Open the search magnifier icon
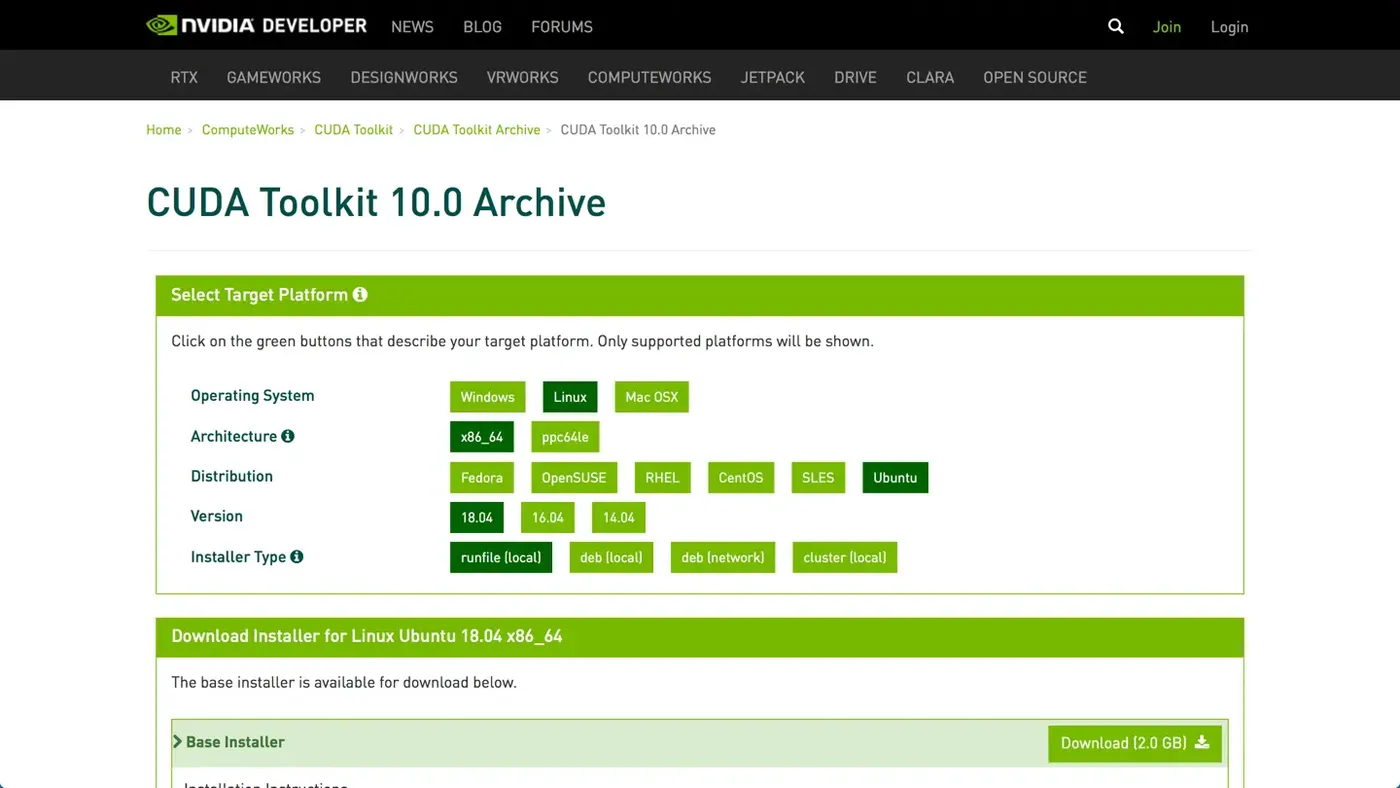 click(x=1116, y=27)
